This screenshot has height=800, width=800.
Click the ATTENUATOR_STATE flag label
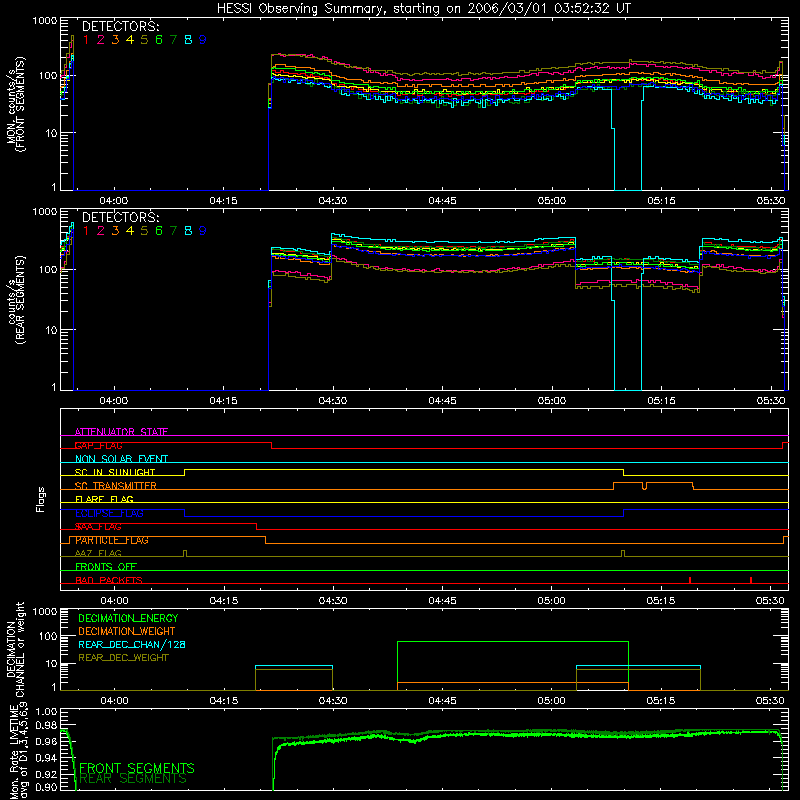click(121, 432)
